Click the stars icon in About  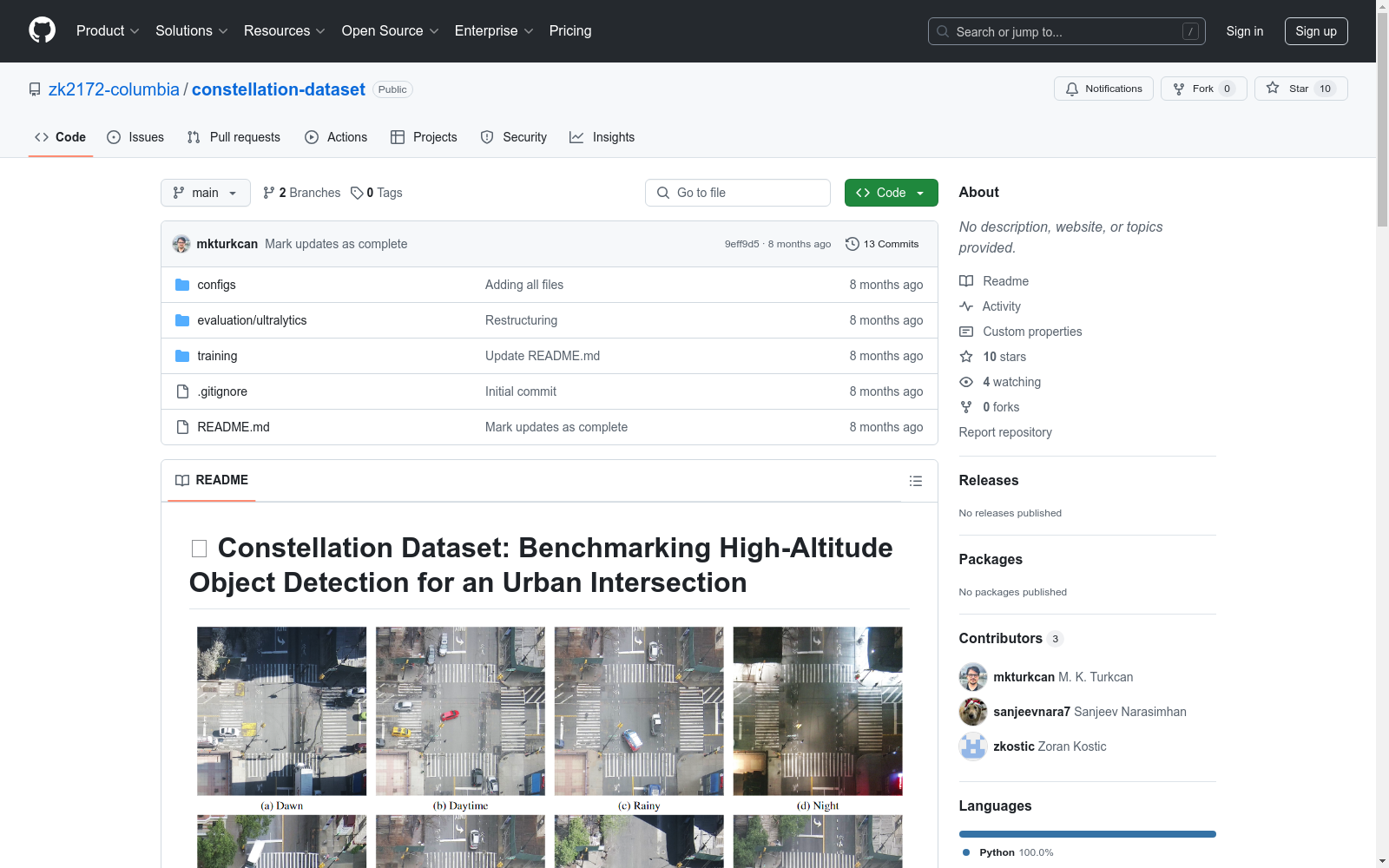click(966, 357)
